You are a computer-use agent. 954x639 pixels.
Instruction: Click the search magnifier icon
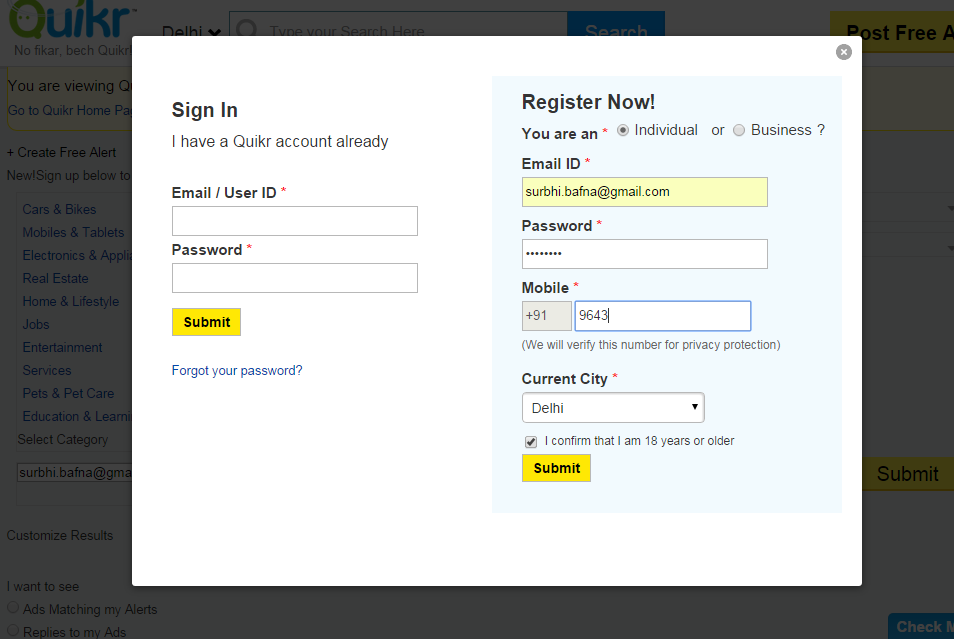(246, 29)
